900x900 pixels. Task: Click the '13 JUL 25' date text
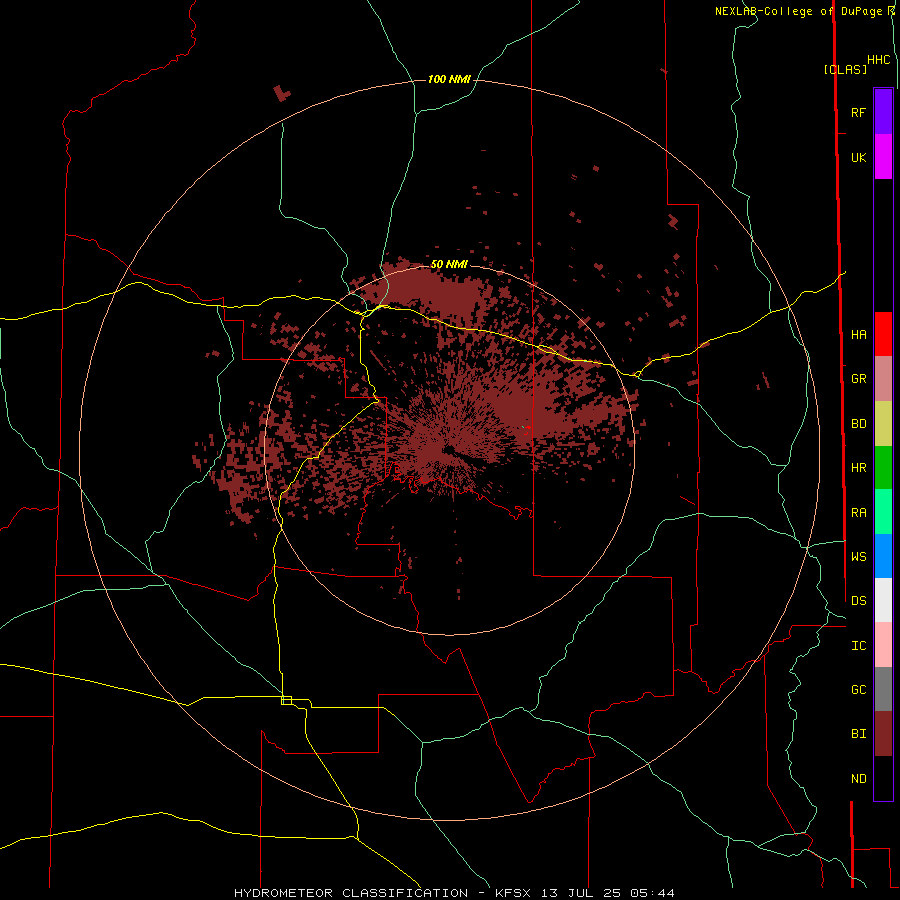point(579,893)
